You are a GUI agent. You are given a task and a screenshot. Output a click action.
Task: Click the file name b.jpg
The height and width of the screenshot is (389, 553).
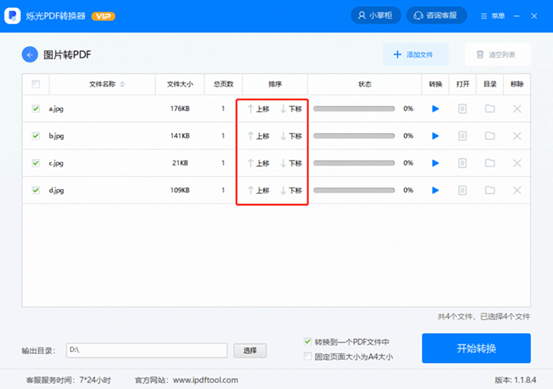point(56,136)
